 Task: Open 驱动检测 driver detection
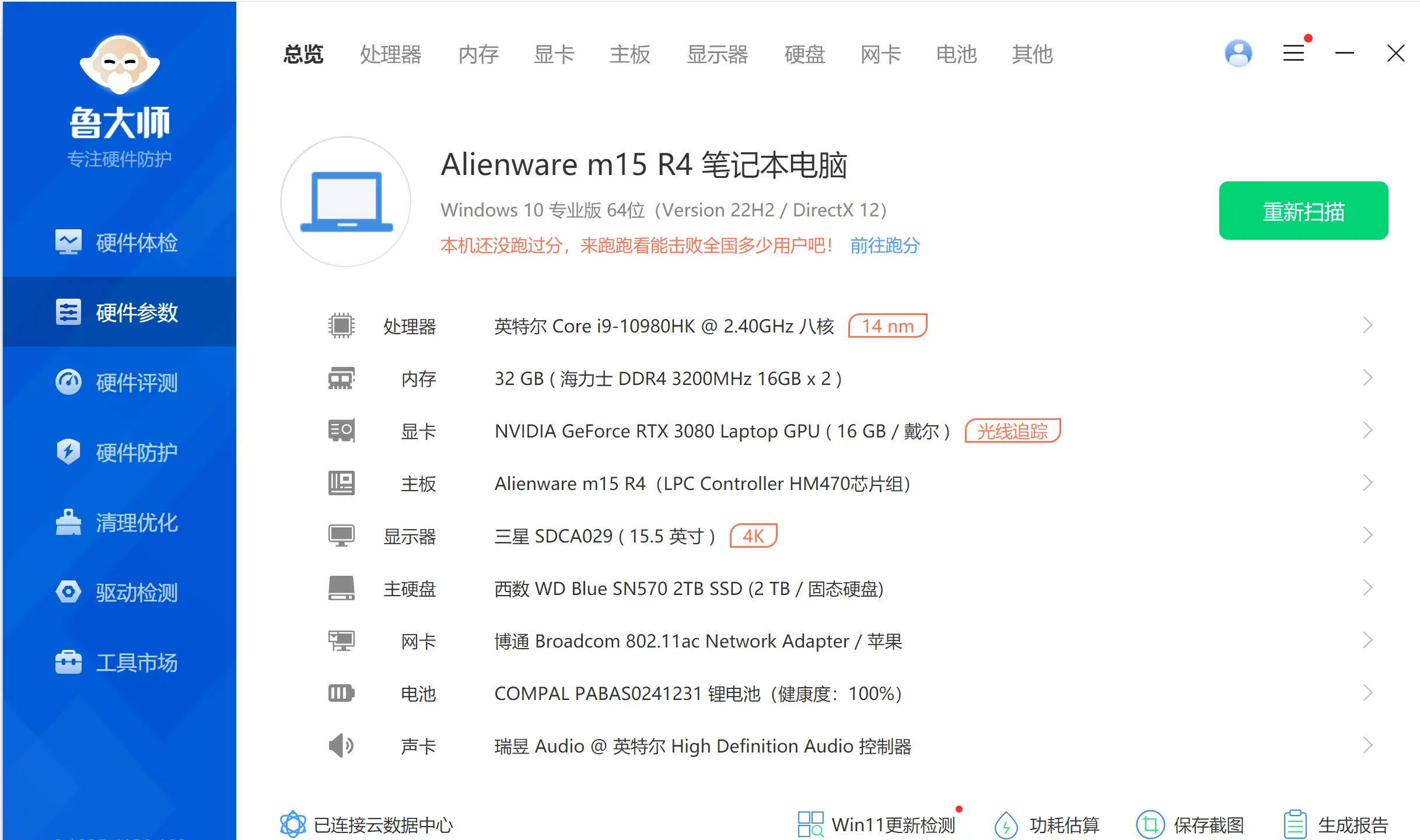[x=119, y=592]
